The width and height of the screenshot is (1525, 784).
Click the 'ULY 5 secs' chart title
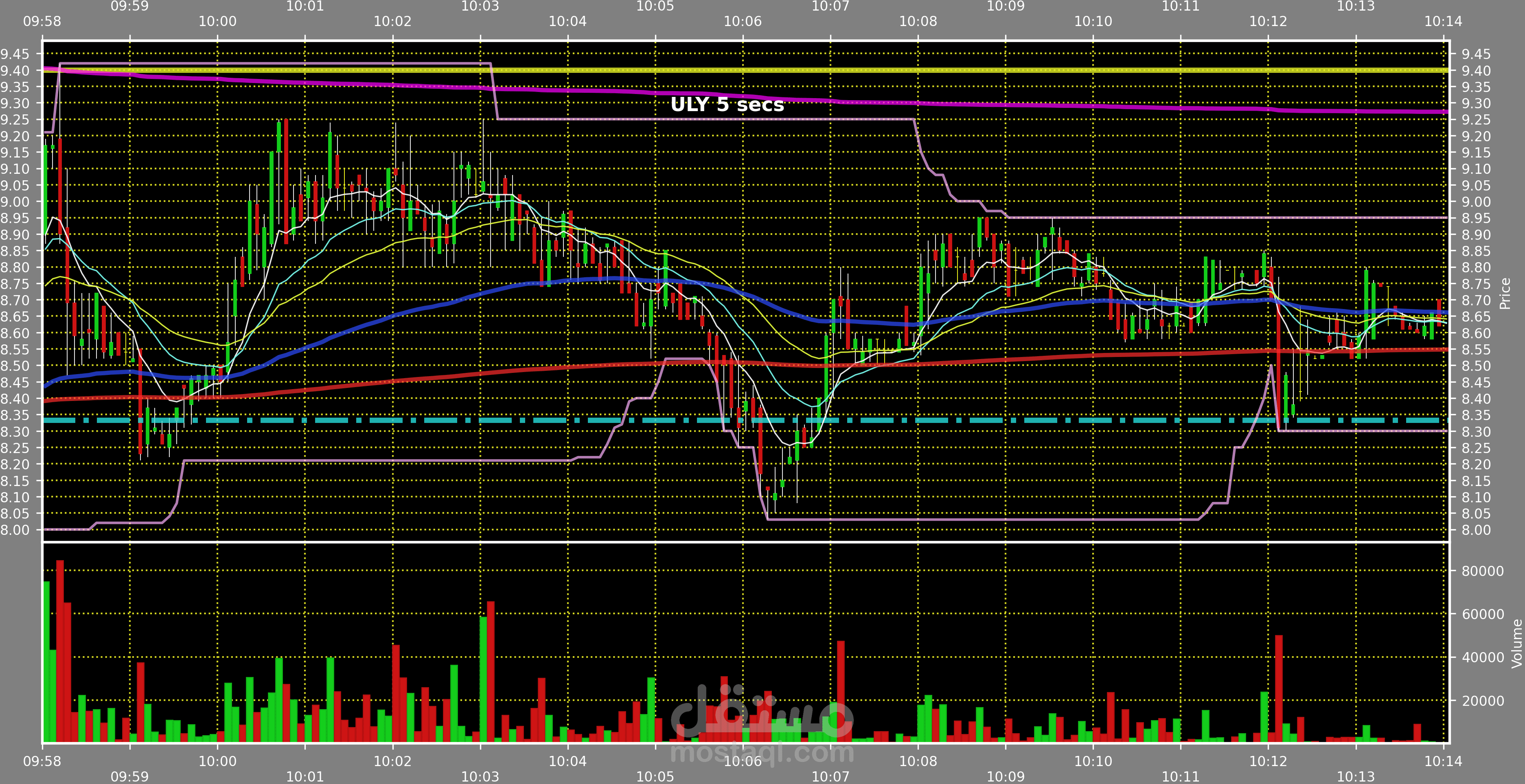(x=727, y=105)
